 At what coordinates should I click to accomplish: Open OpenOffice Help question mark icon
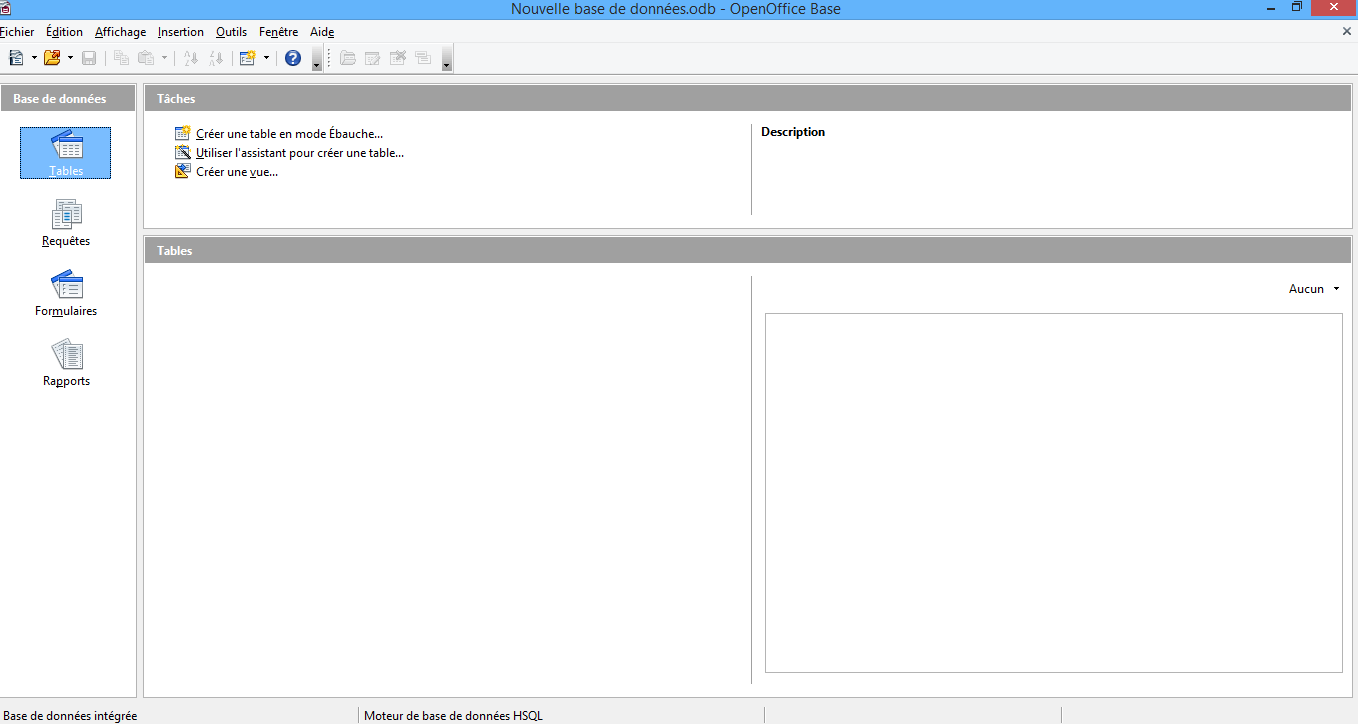(293, 58)
